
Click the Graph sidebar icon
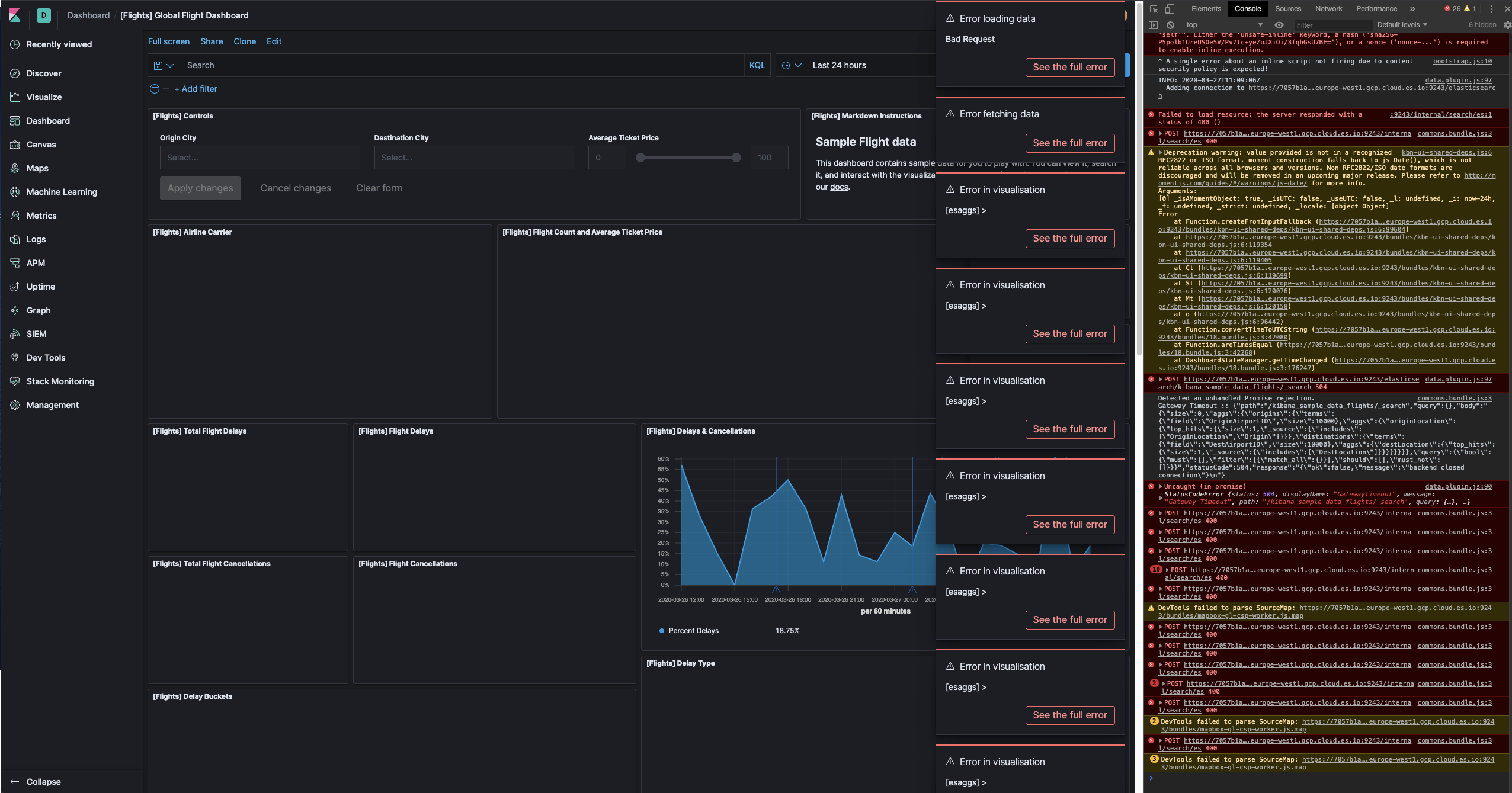[x=15, y=310]
